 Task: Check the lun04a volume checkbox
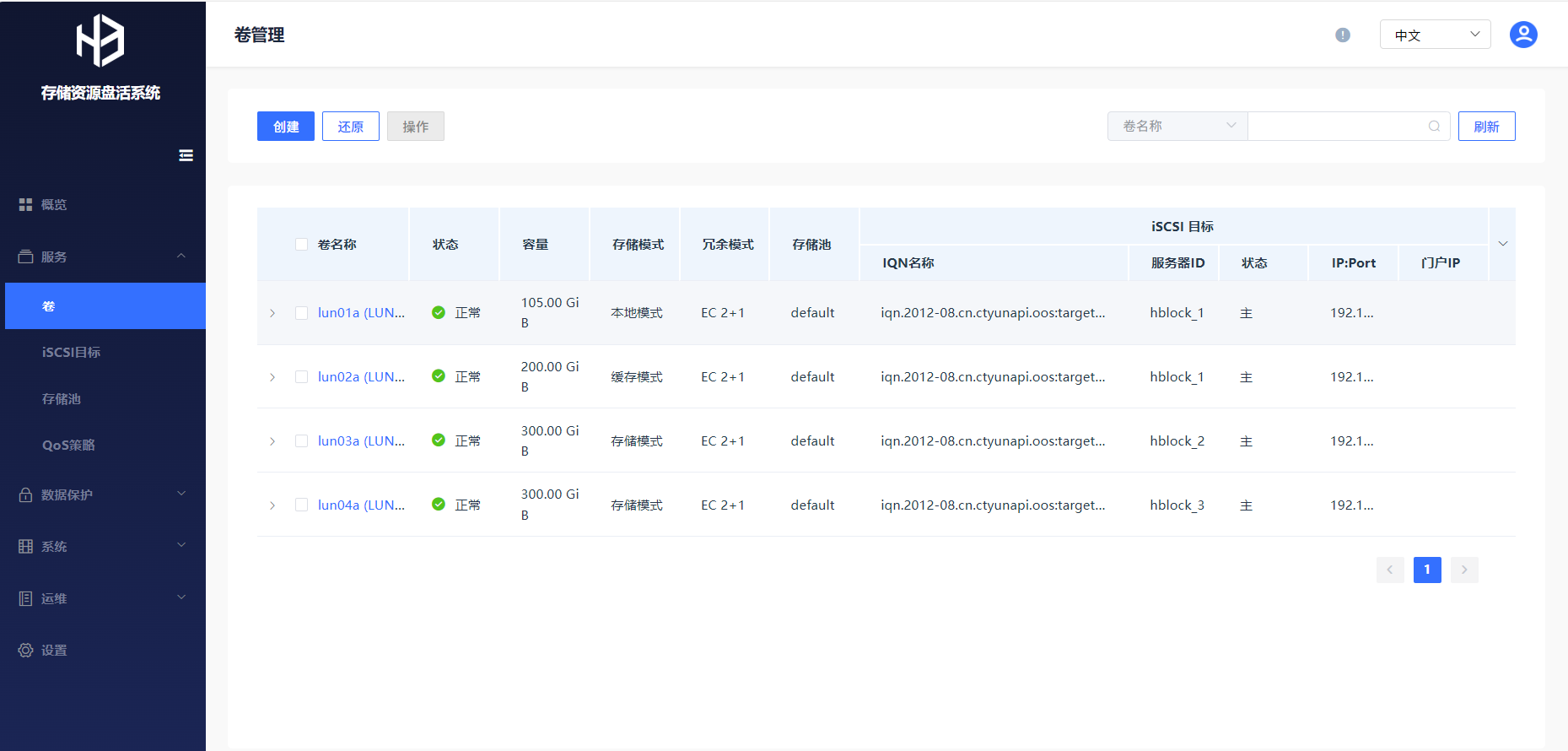[x=301, y=505]
